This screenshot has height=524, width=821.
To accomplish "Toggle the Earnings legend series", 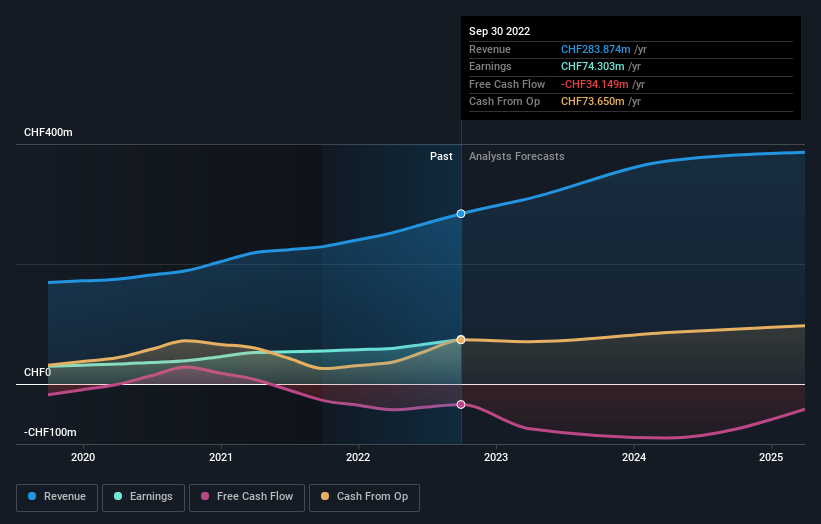I will [143, 497].
